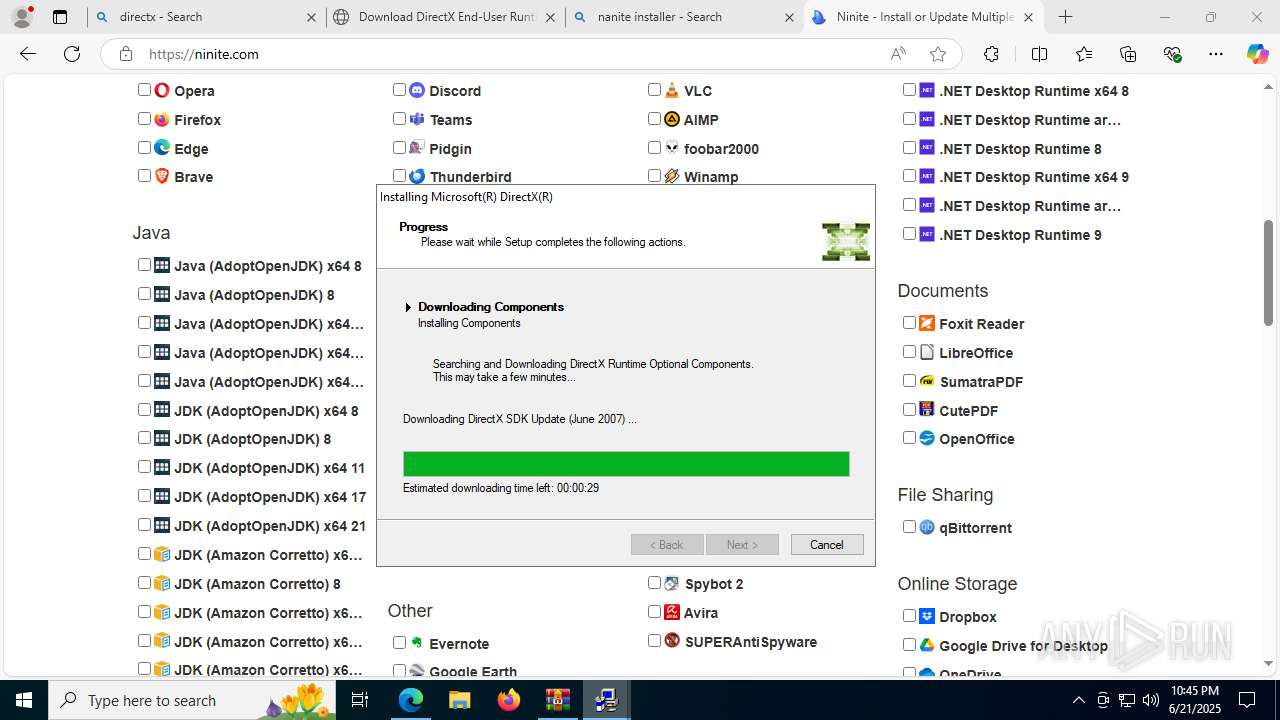Click the qBittorrent icon
Viewport: 1280px width, 720px height.
point(927,527)
